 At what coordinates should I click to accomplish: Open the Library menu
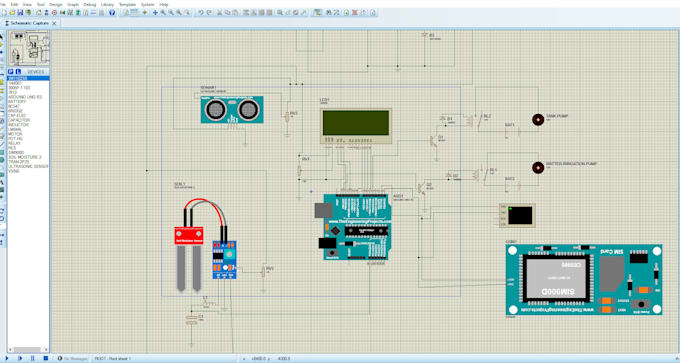click(107, 4)
